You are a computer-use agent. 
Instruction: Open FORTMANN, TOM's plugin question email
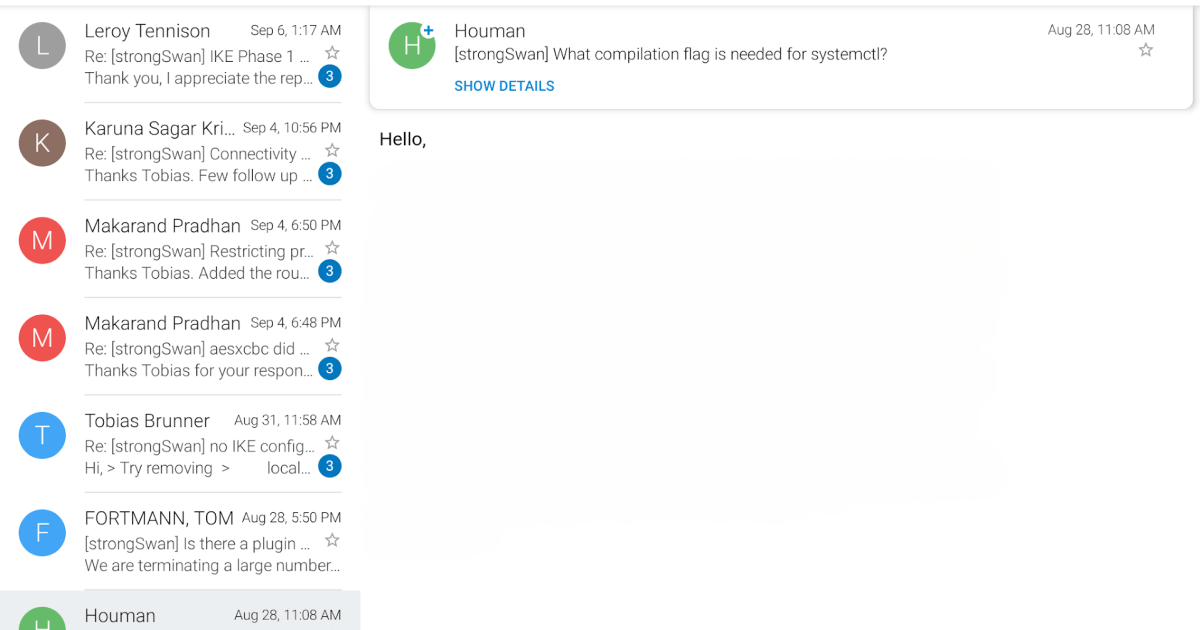click(x=190, y=540)
